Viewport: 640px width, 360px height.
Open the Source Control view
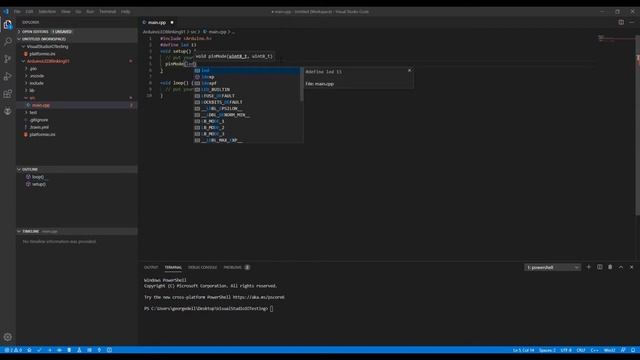tap(8, 59)
